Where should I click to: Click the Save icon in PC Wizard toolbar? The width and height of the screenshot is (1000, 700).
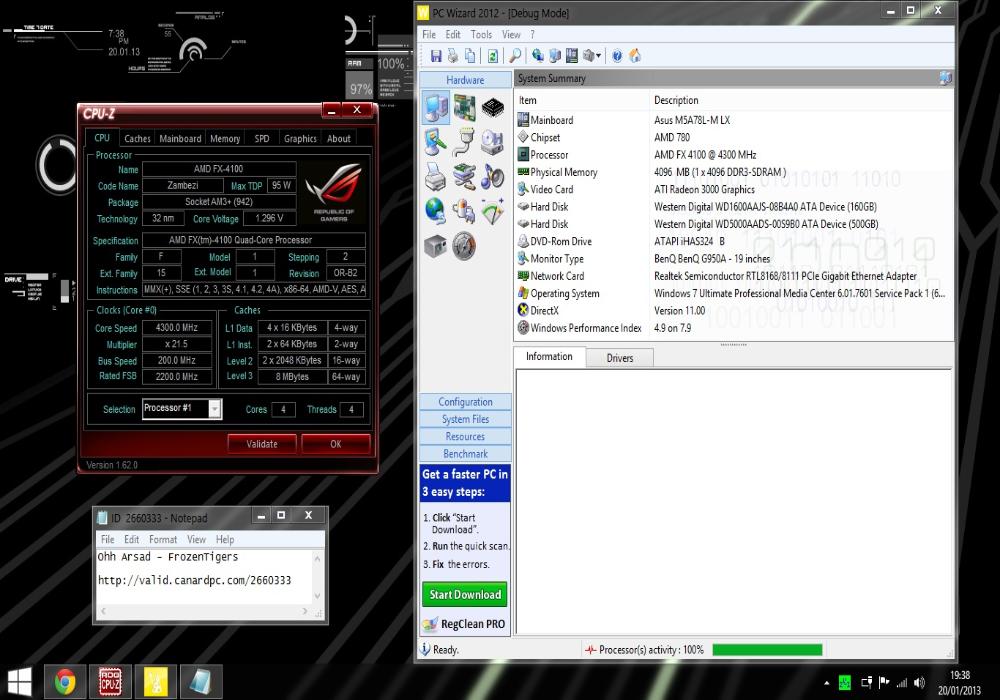tap(436, 56)
